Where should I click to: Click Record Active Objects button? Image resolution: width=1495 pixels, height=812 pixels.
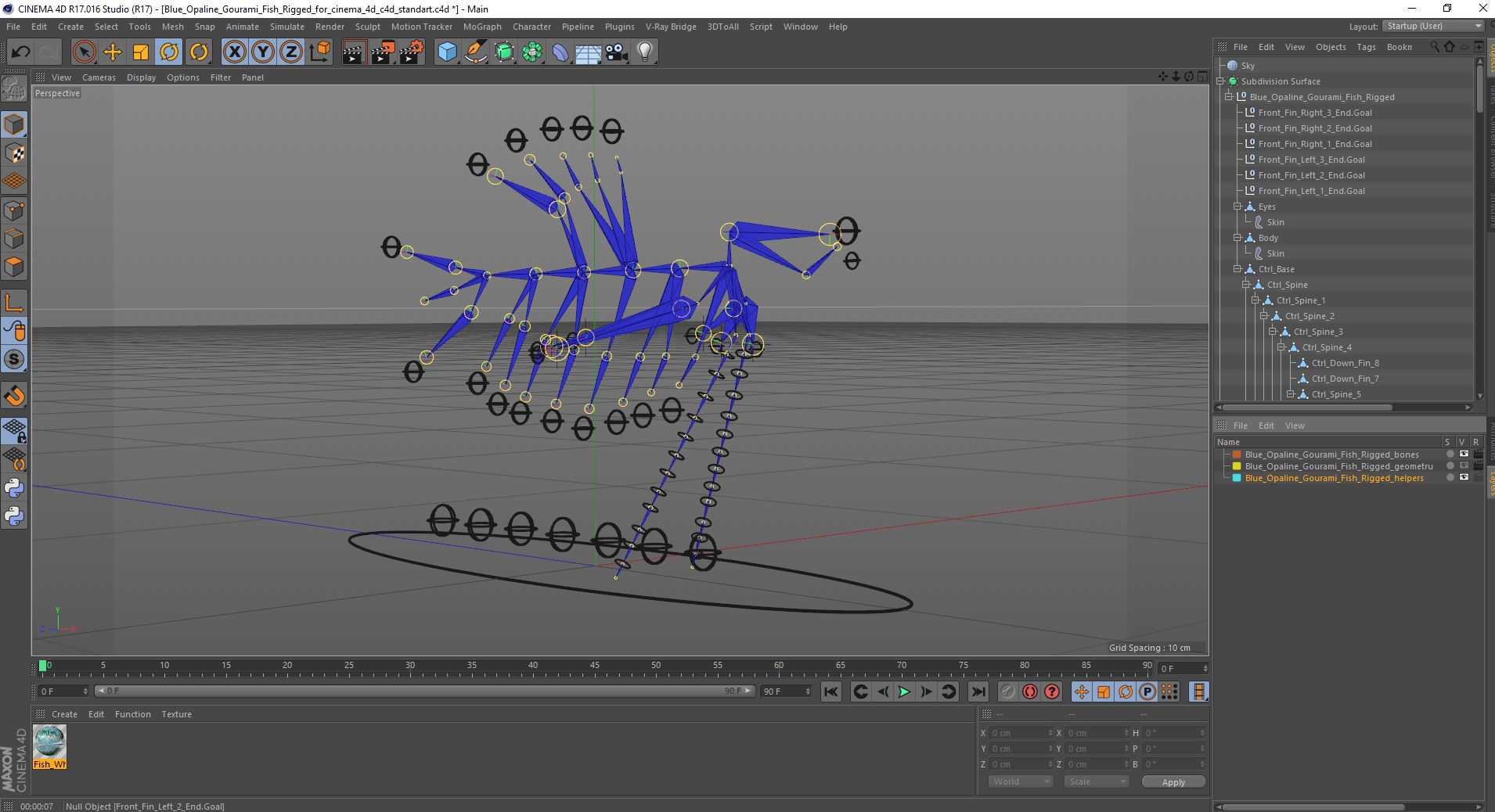(x=1008, y=692)
